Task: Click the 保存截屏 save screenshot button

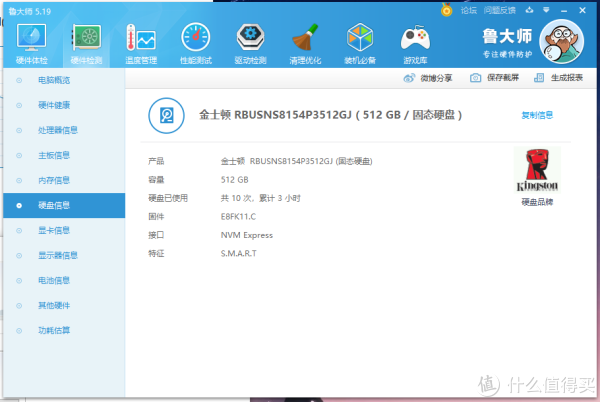Action: [494, 78]
